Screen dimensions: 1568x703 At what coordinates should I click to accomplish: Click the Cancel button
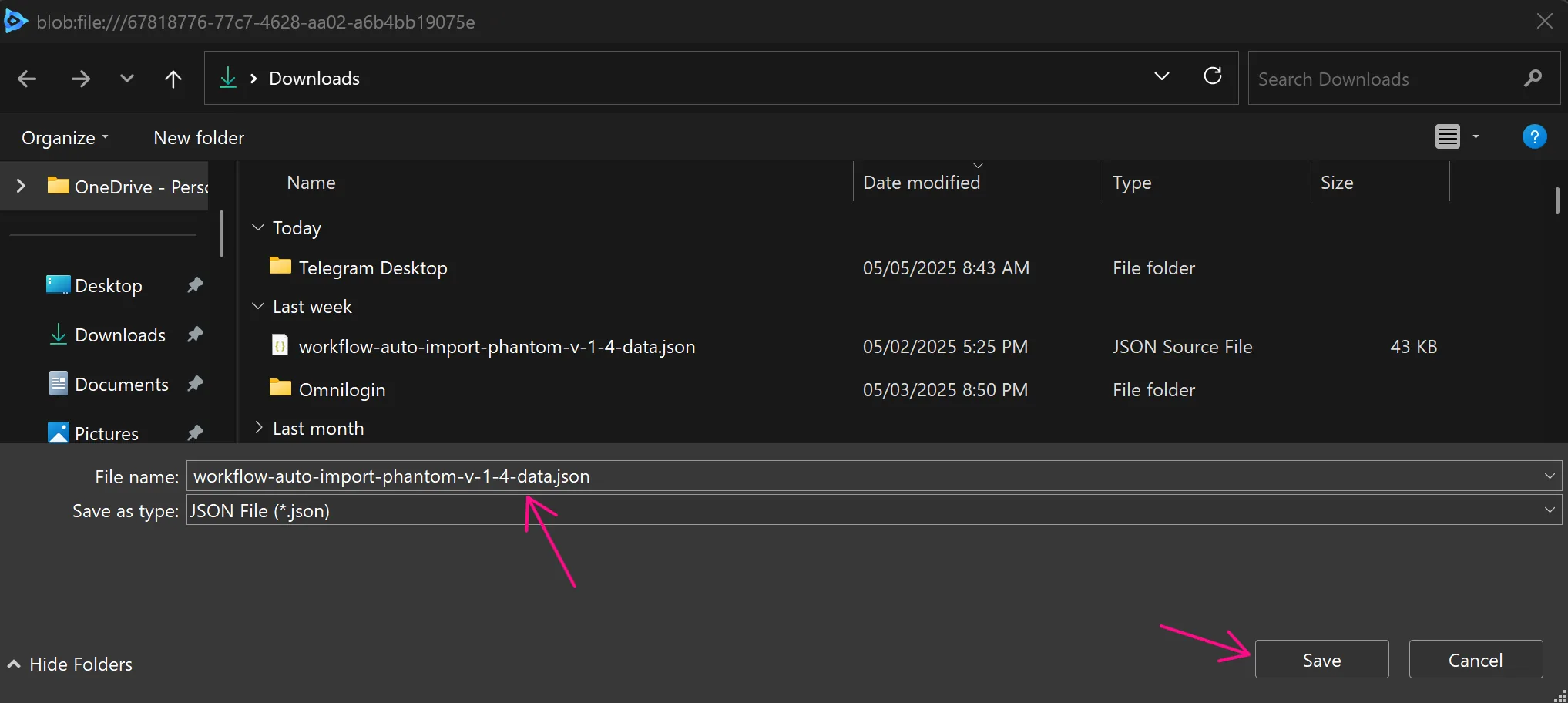[1475, 659]
